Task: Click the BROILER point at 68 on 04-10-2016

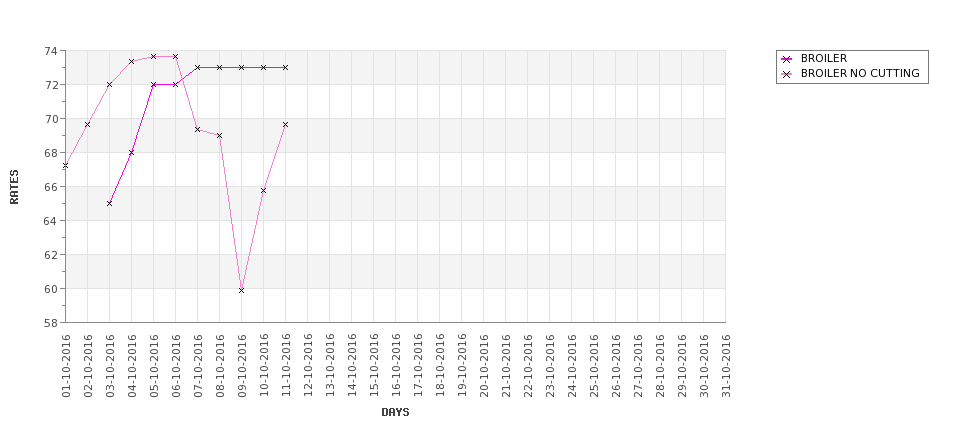Action: coord(131,152)
